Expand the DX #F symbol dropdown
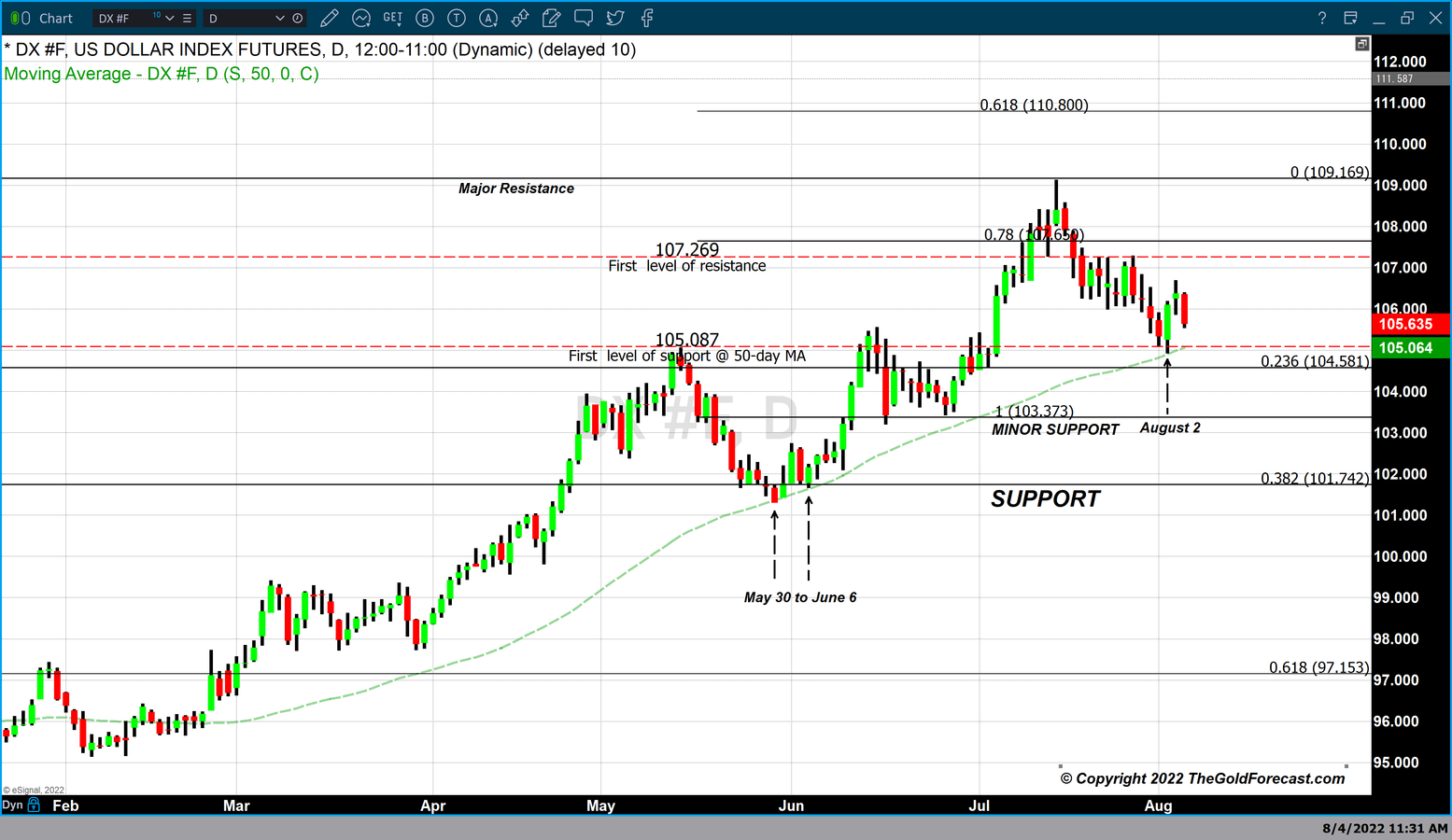Viewport: 1452px width, 840px height. (170, 18)
